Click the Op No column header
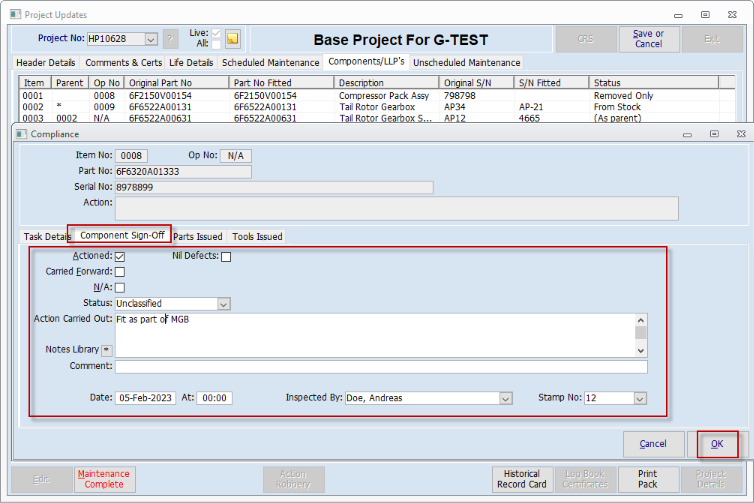 click(x=107, y=83)
